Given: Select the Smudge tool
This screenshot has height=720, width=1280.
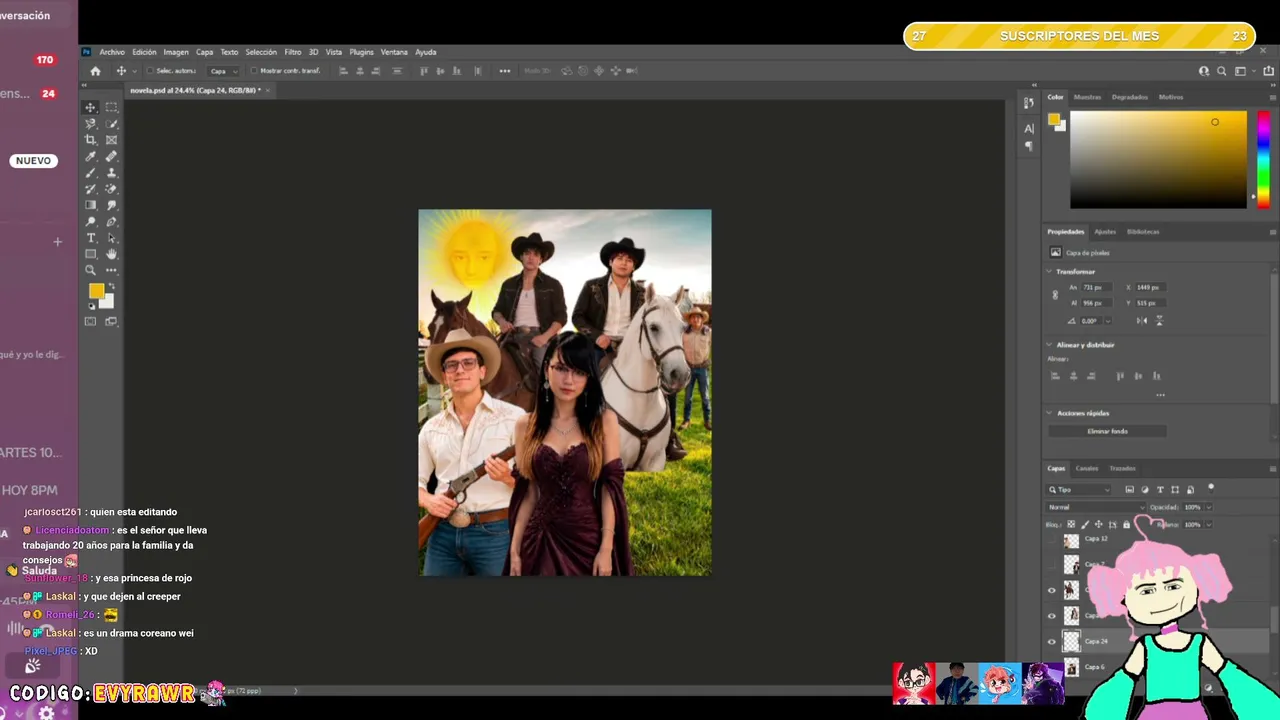Looking at the screenshot, I should click(111, 205).
